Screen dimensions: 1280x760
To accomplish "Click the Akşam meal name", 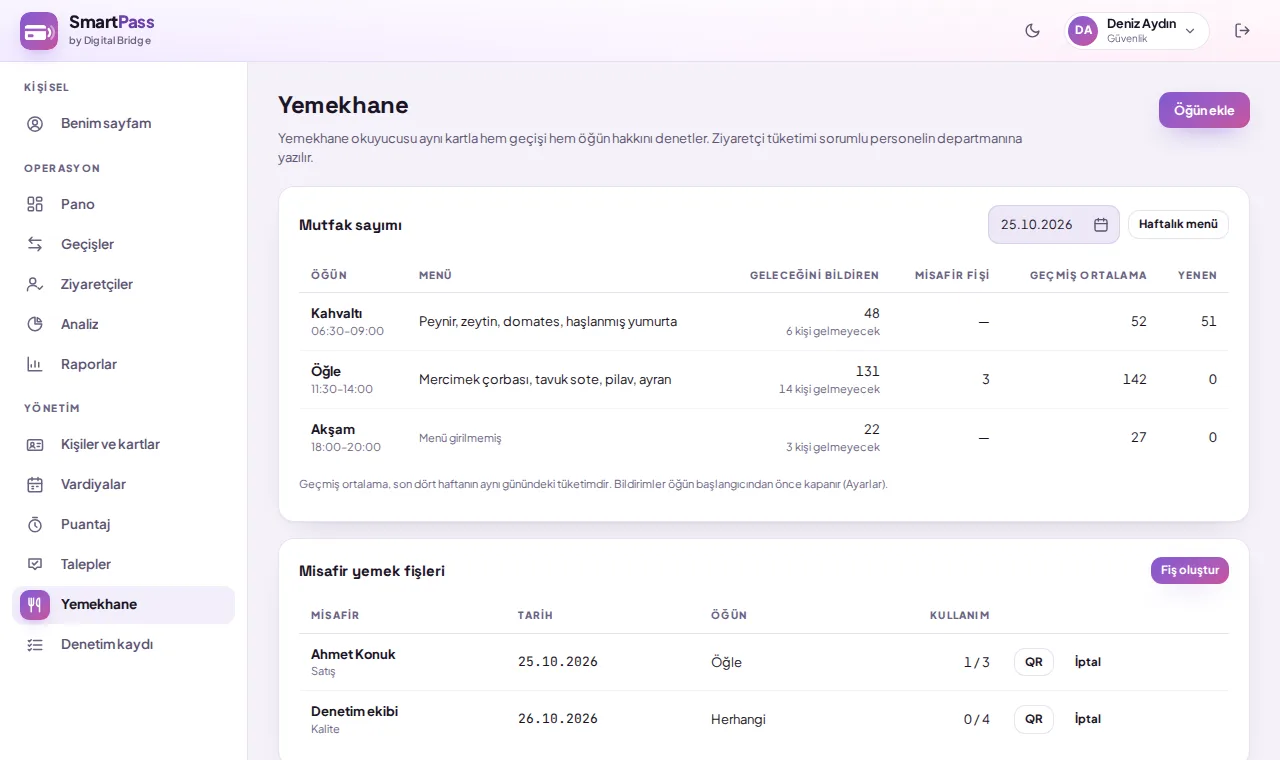I will pos(333,429).
